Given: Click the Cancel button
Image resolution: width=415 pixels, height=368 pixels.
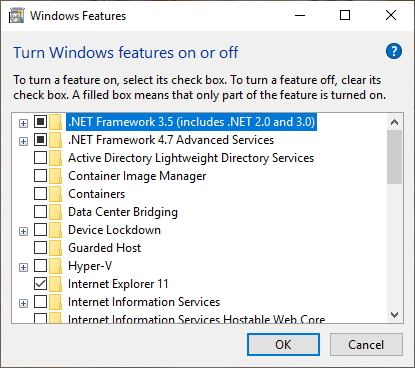Looking at the screenshot, I should (366, 345).
